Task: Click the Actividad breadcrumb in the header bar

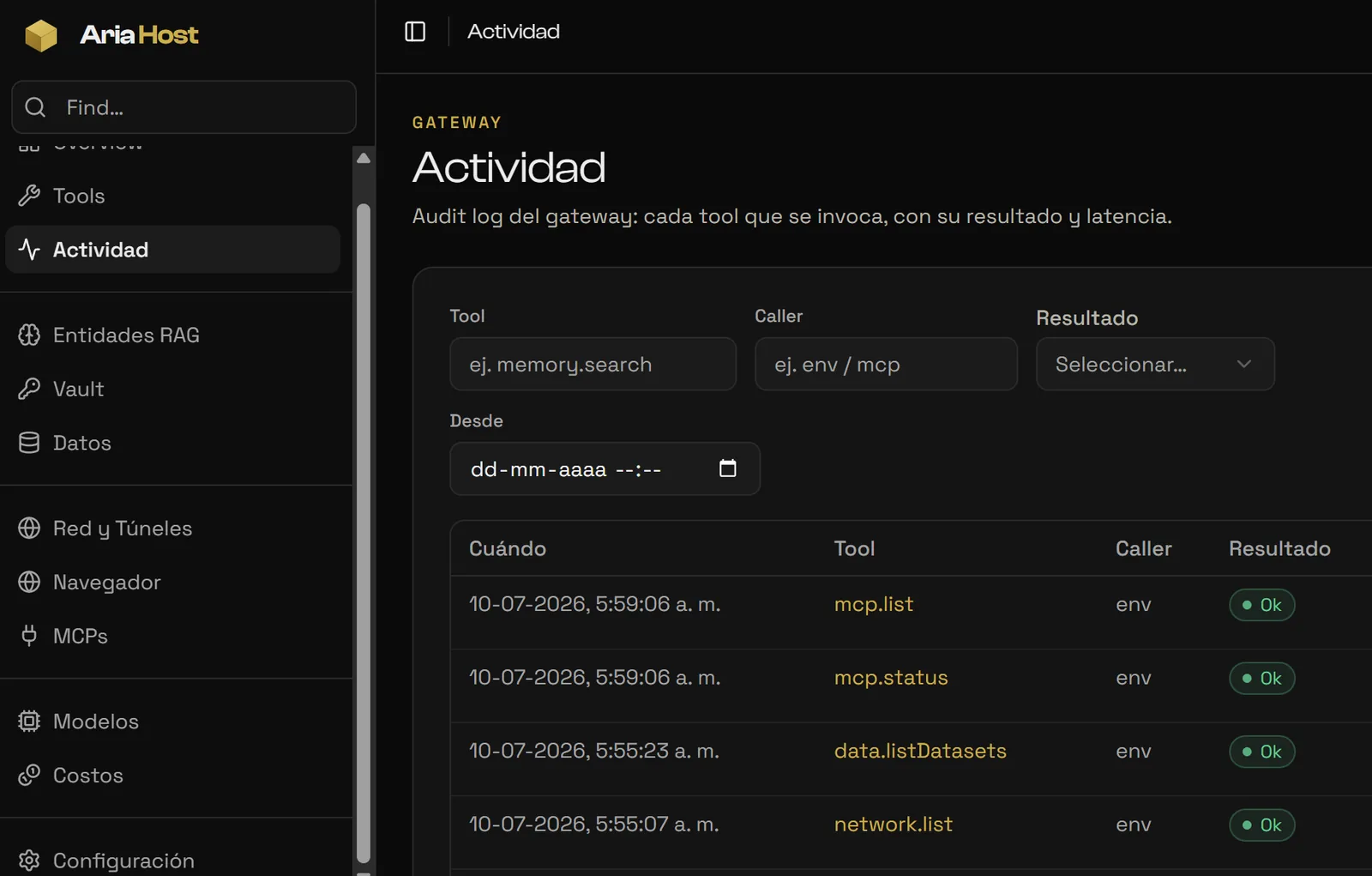Action: (514, 32)
